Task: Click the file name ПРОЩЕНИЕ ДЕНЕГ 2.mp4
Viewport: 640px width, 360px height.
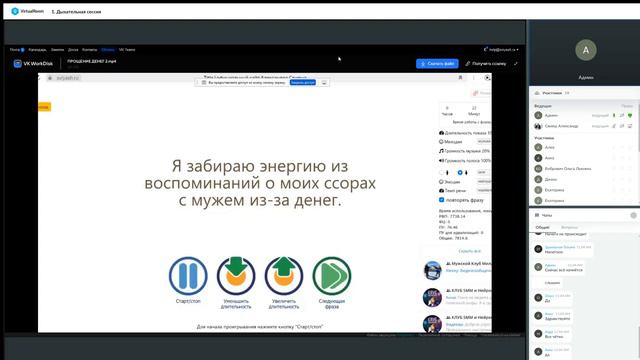Action: tap(91, 61)
